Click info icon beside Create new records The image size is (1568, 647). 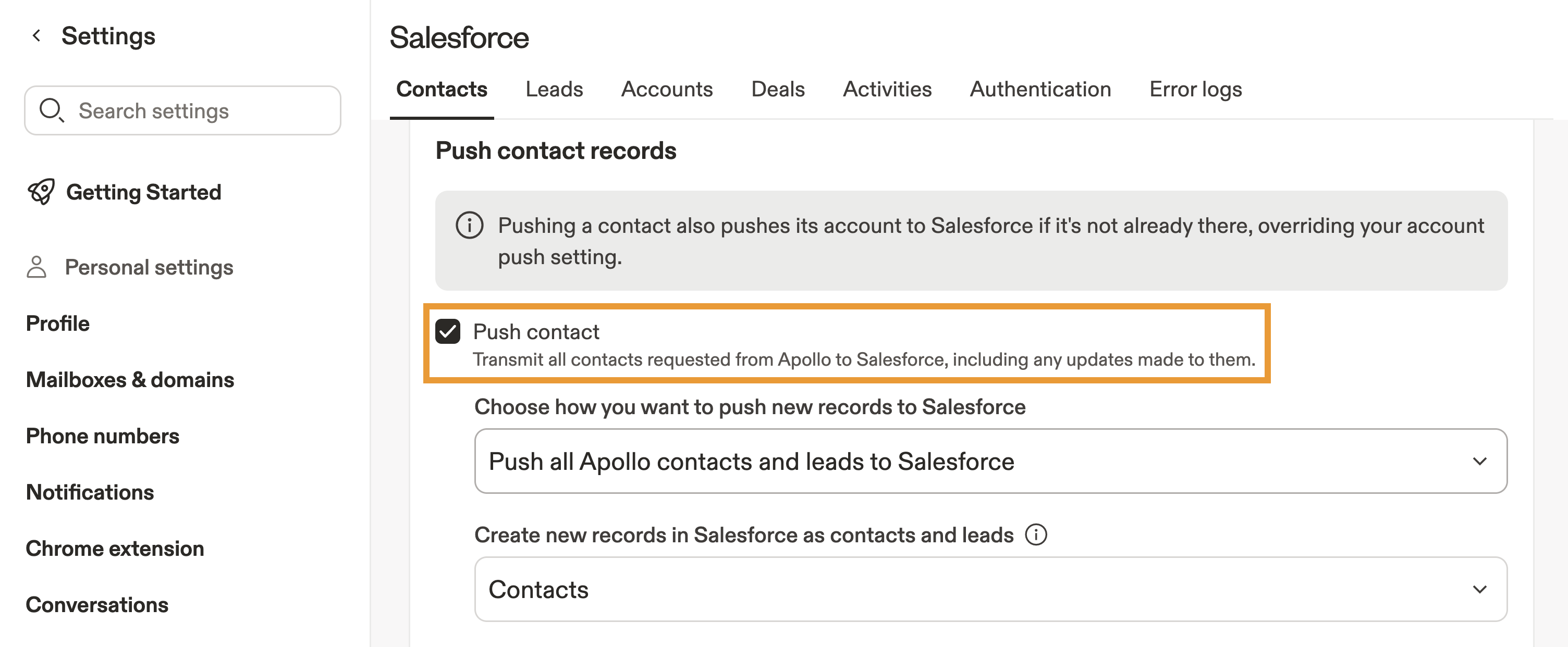[1035, 534]
